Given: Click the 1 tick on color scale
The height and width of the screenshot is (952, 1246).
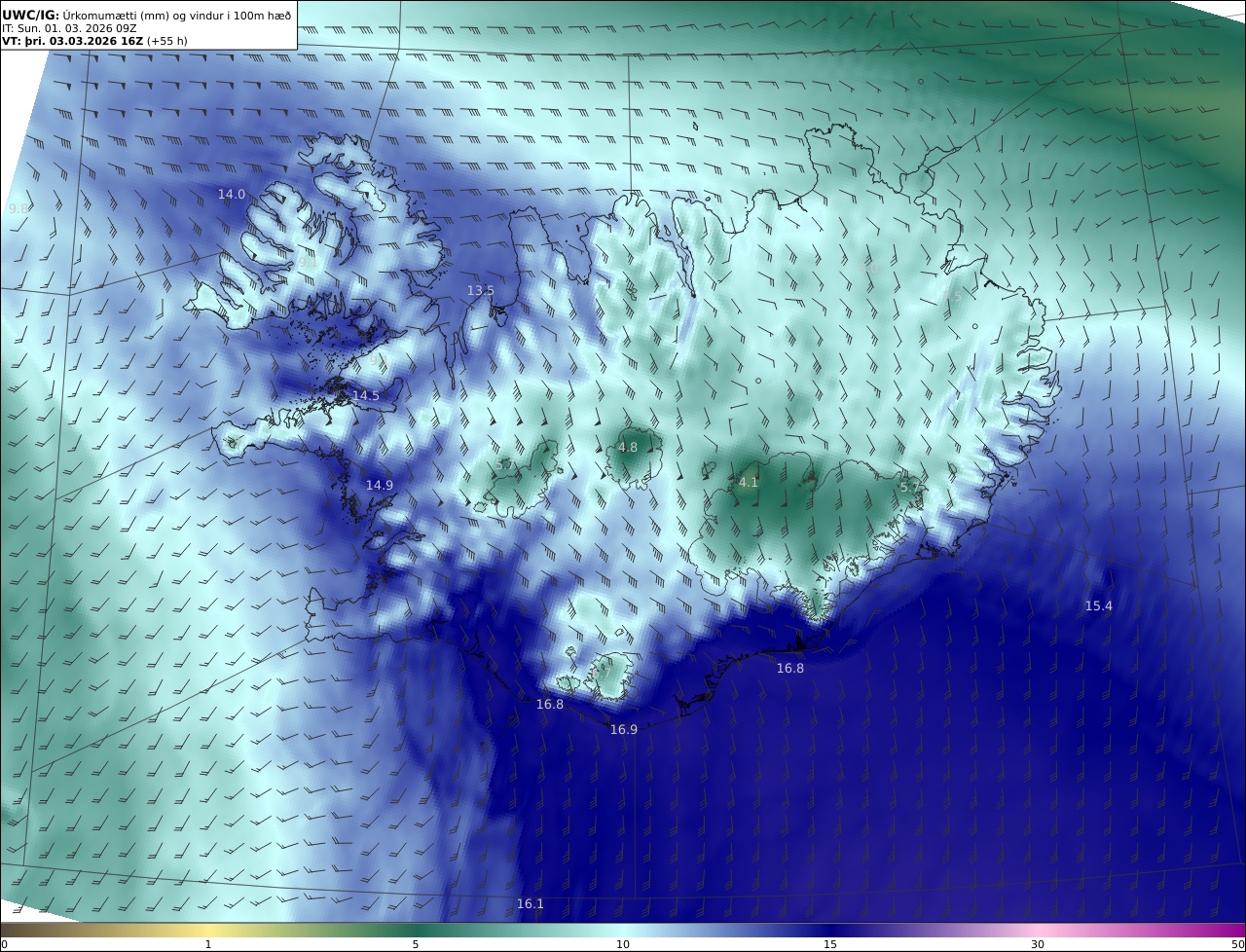Looking at the screenshot, I should point(208,944).
